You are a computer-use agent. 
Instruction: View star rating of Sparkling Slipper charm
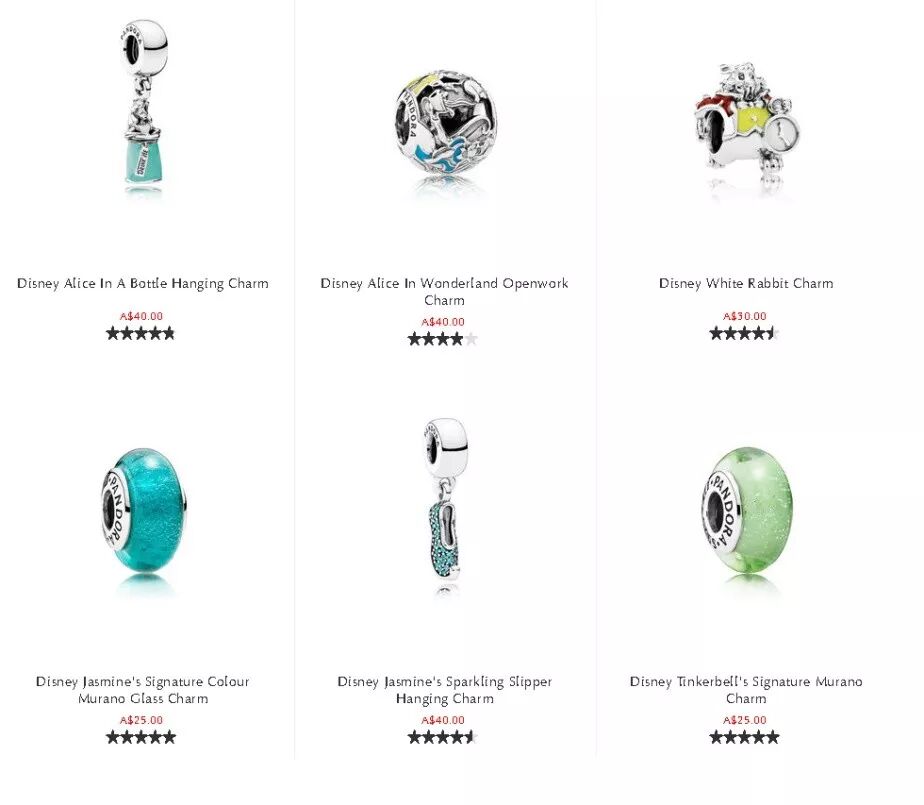(x=443, y=737)
